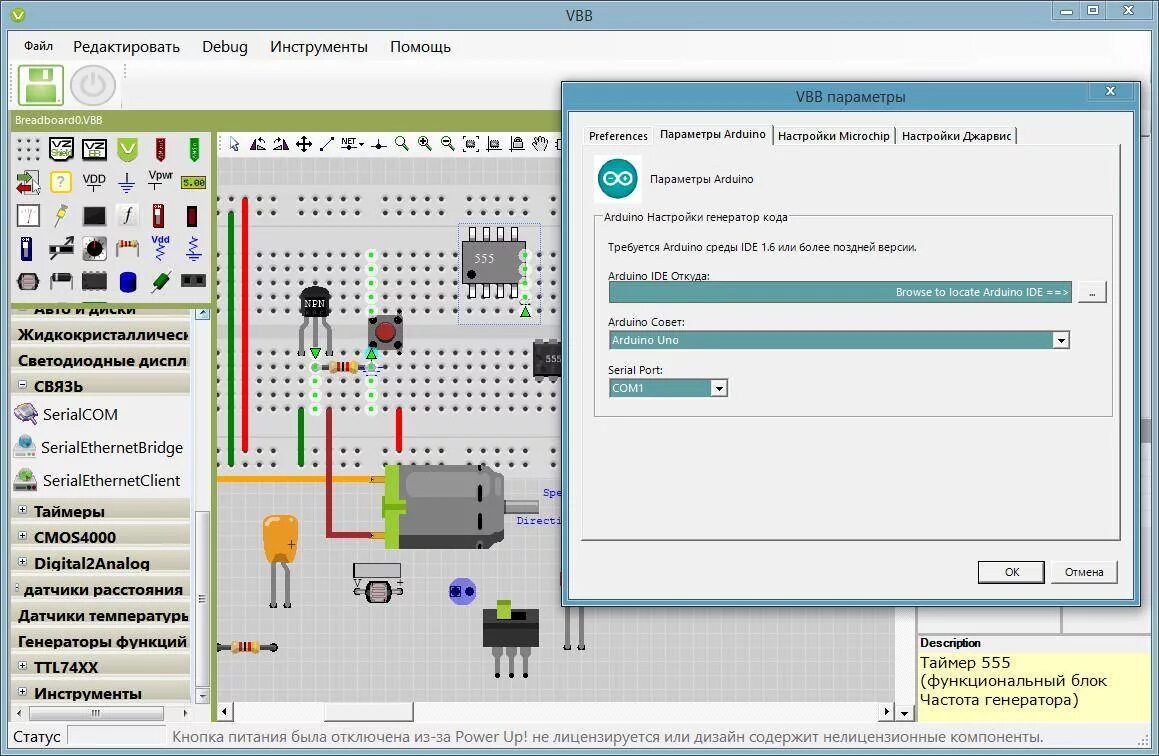The height and width of the screenshot is (756, 1159).
Task: Toggle the power button in the toolbar
Action: click(93, 85)
